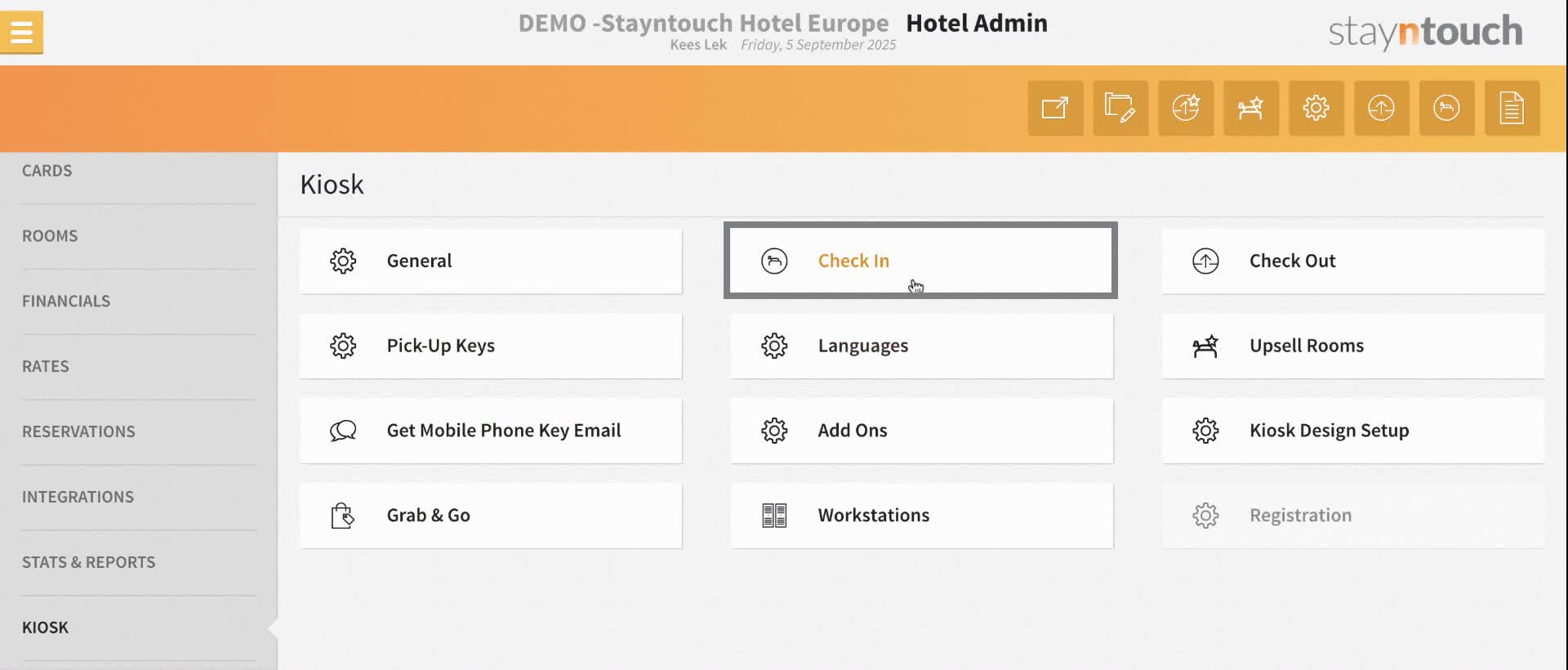
Task: Open the check-out arrow toolbar shortcut
Action: tap(1382, 108)
